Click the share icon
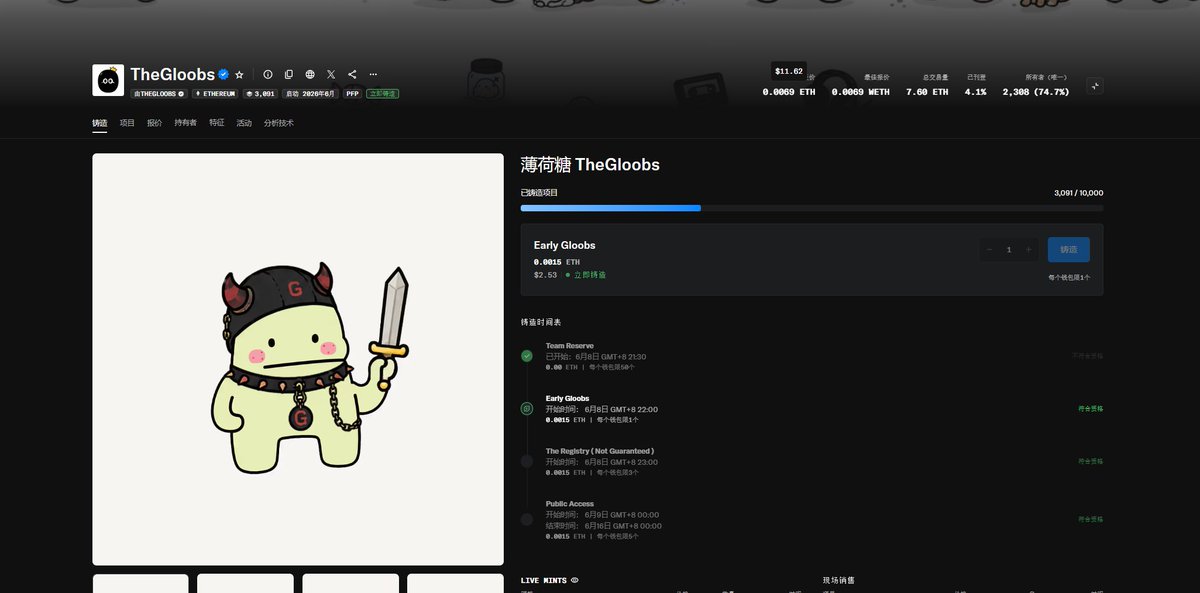 tap(352, 74)
